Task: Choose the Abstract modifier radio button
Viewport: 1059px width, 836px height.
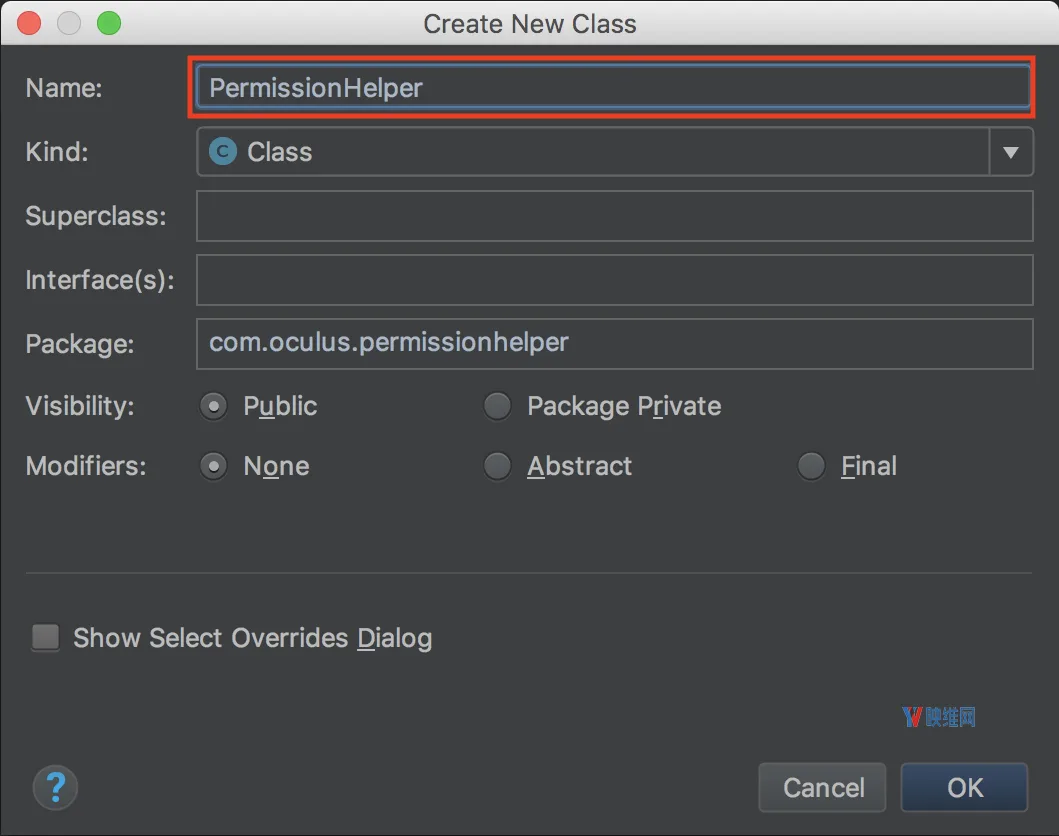Action: (x=498, y=467)
